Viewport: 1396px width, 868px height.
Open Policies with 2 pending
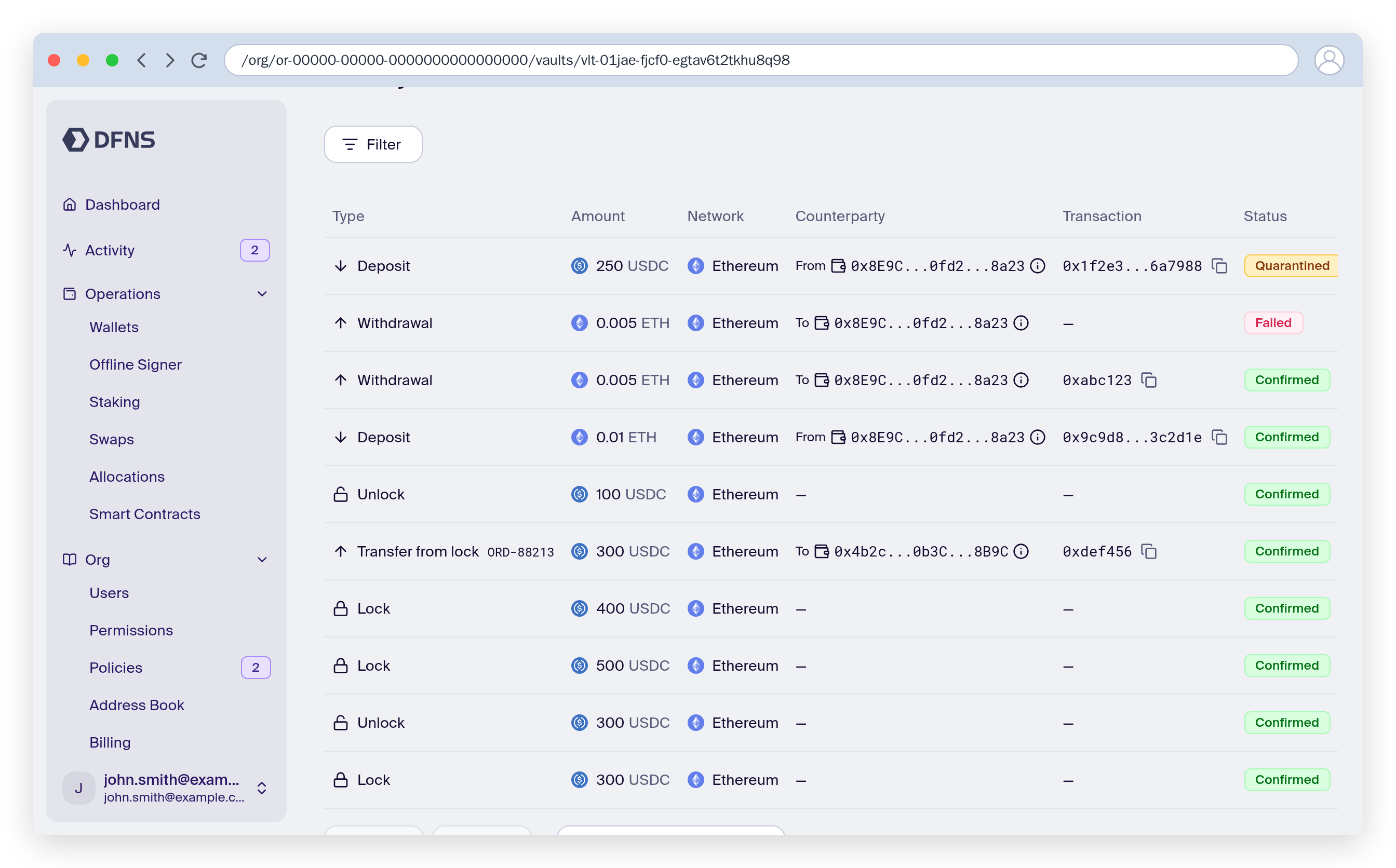[116, 668]
